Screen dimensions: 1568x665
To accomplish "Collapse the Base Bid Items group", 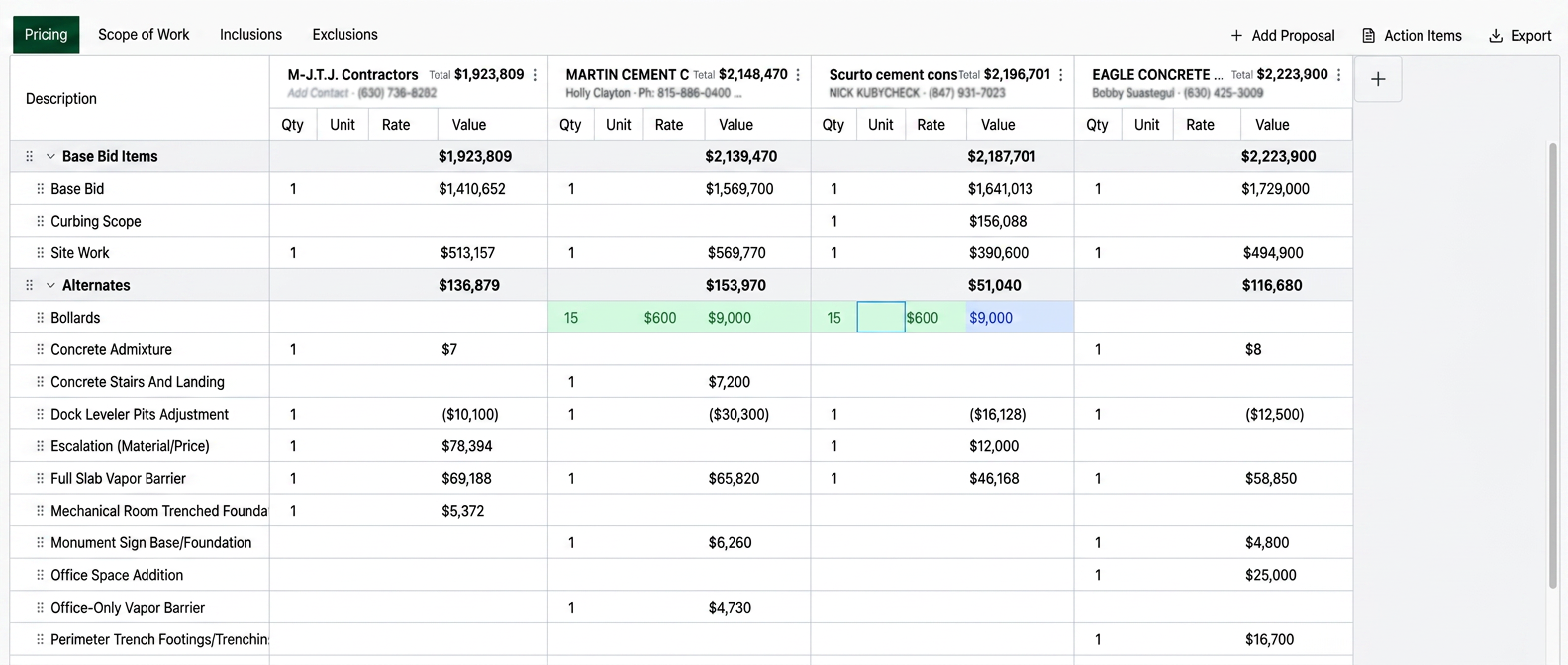I will [x=50, y=156].
